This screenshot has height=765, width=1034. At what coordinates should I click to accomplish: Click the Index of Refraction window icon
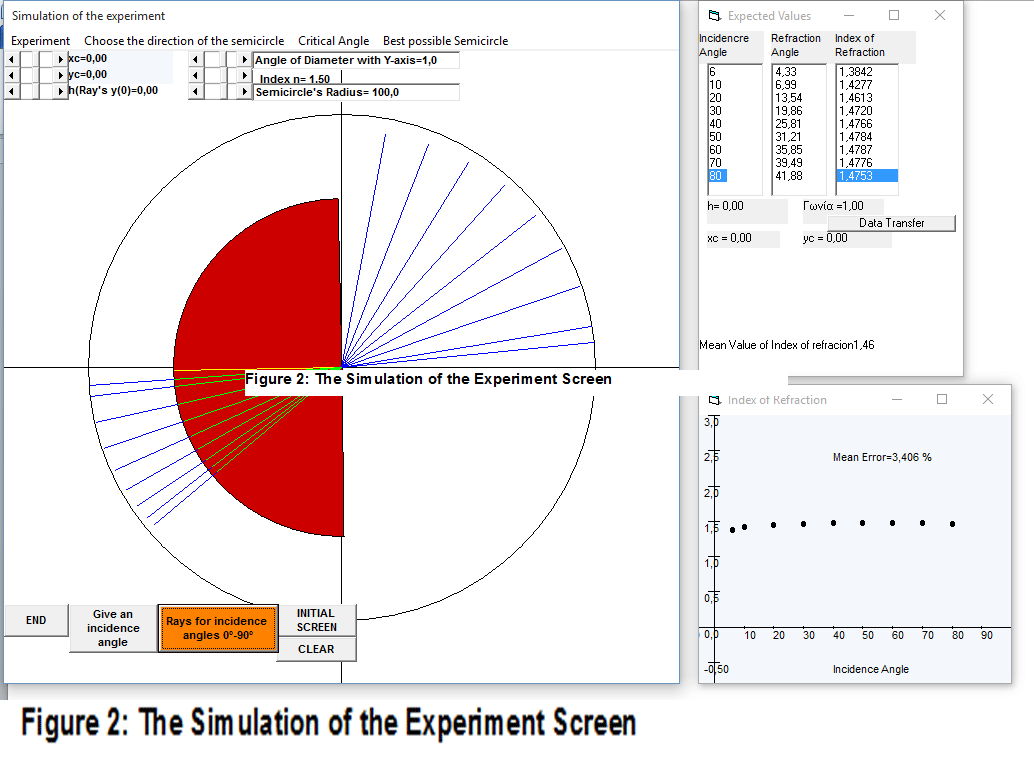point(715,400)
